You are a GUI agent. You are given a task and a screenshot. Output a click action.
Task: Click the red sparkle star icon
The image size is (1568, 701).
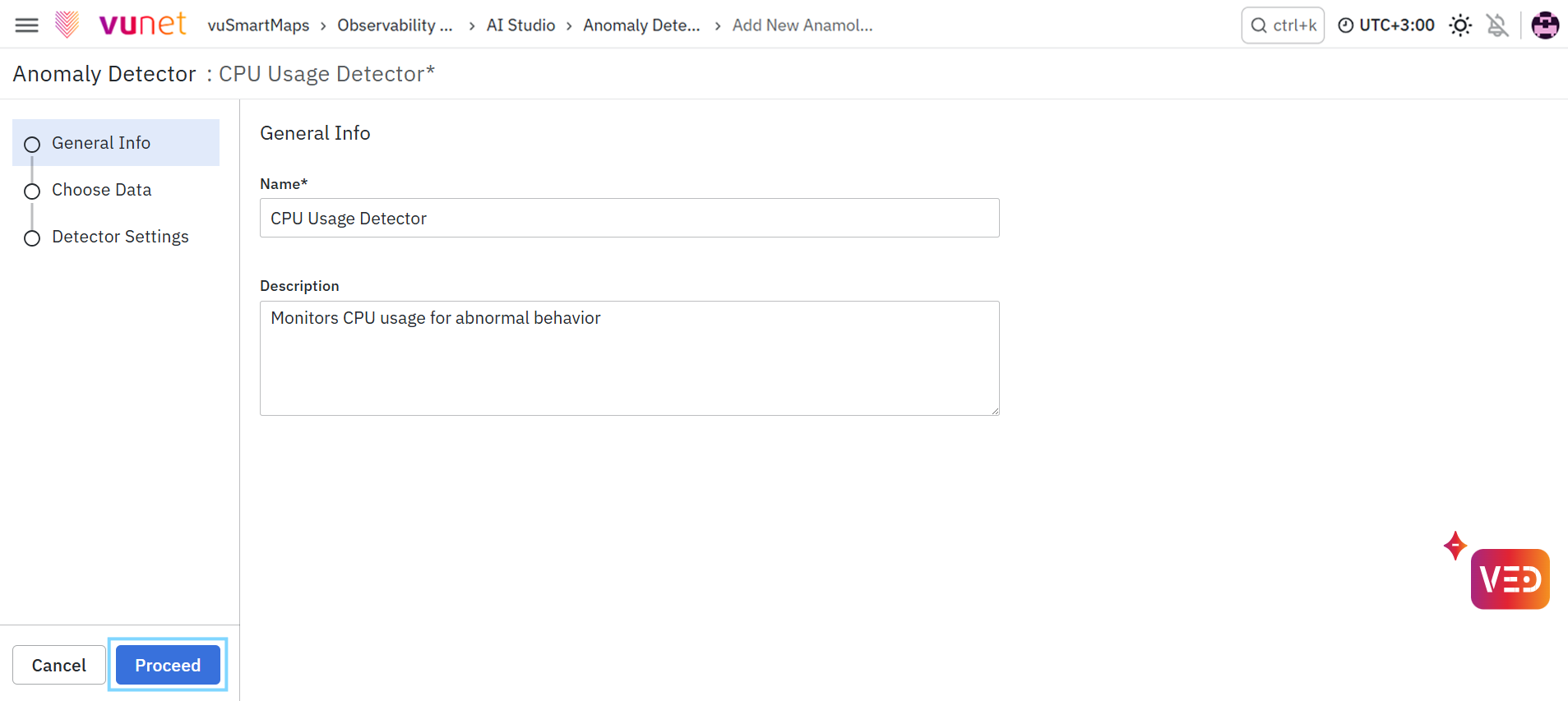[1455, 546]
